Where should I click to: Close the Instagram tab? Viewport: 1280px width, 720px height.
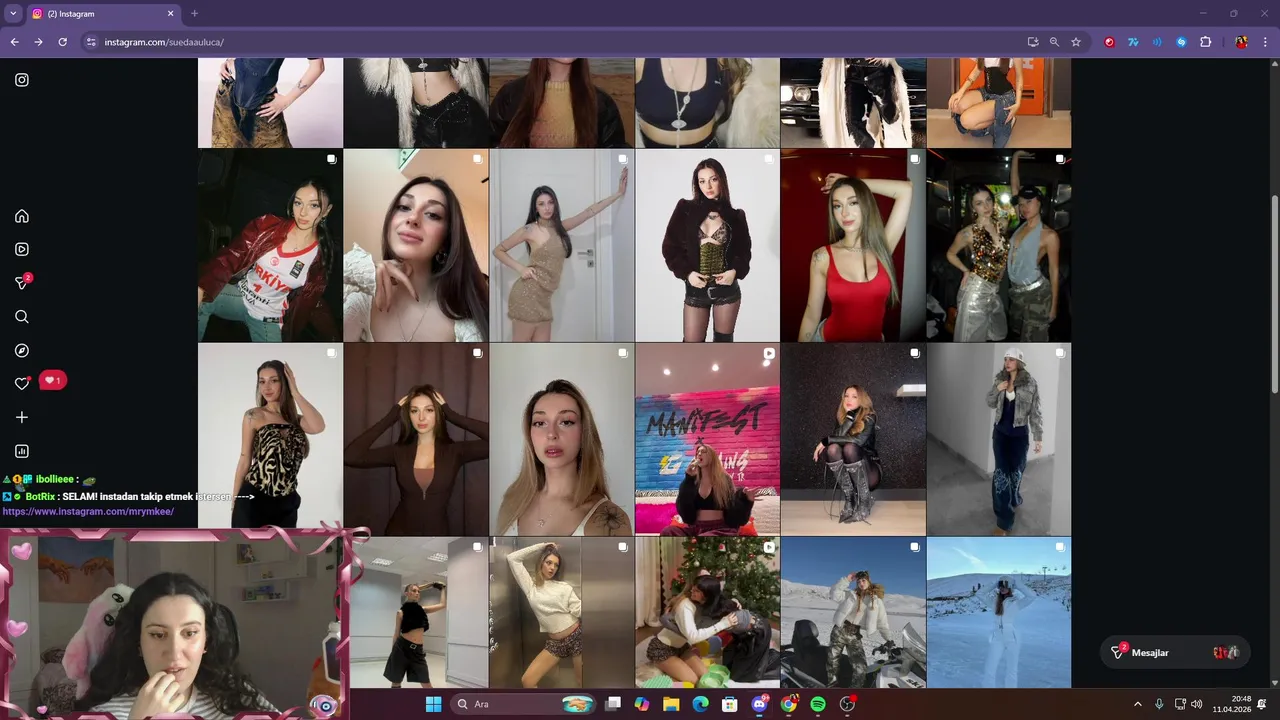pyautogui.click(x=170, y=14)
